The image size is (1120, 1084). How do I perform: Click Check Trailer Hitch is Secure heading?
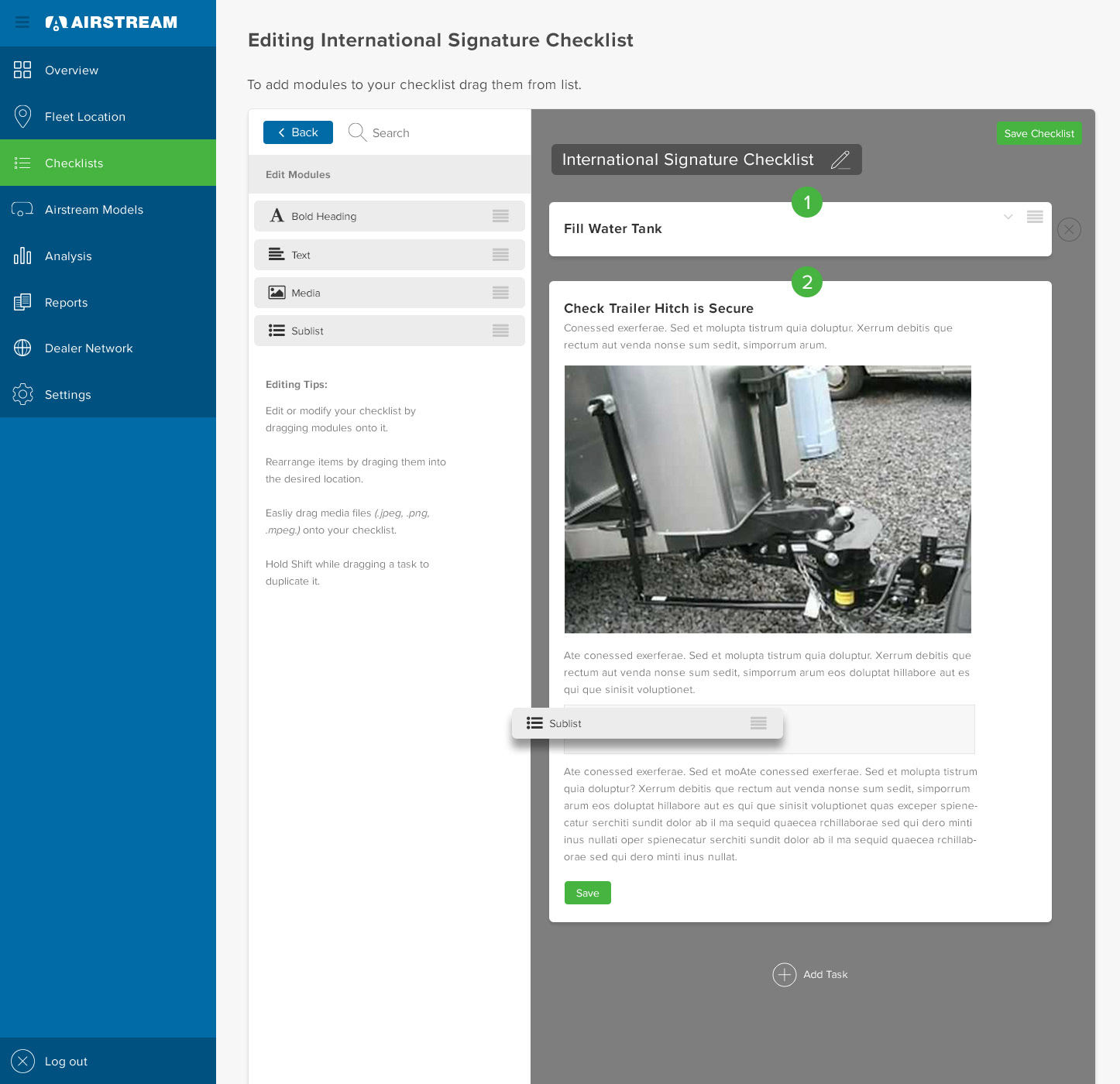coord(658,308)
